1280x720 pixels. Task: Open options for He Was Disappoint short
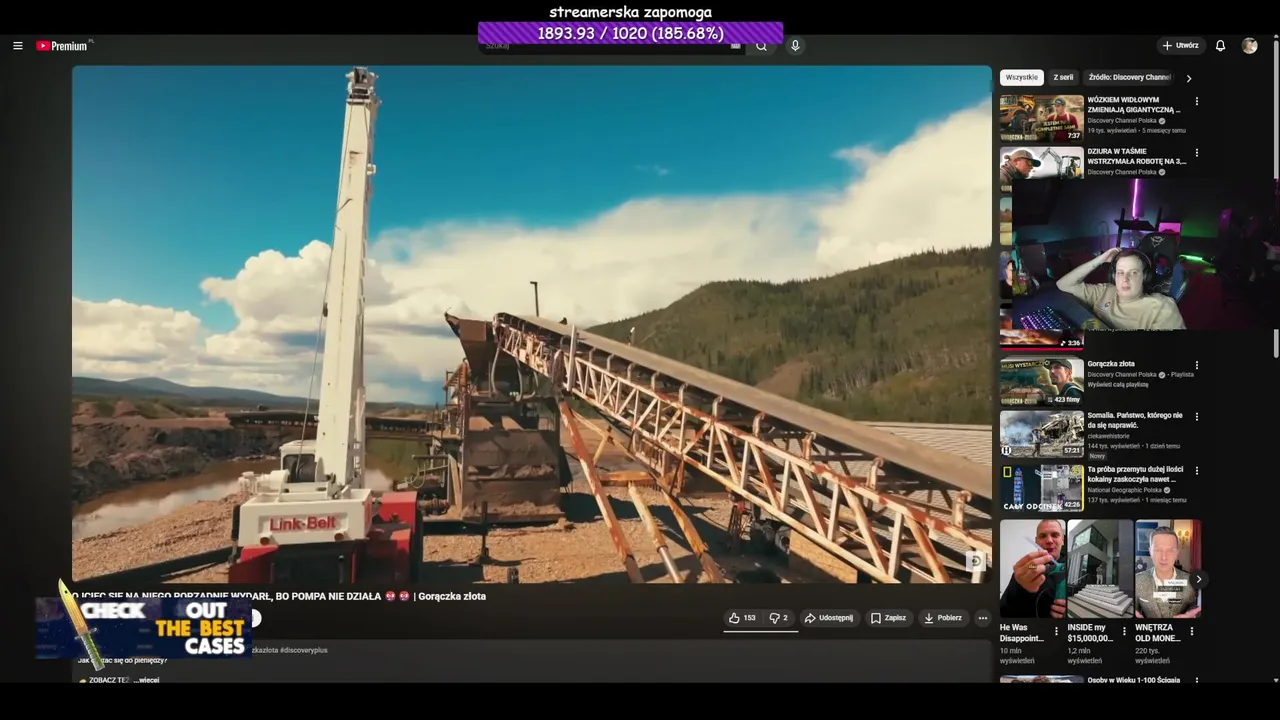[x=1056, y=632]
